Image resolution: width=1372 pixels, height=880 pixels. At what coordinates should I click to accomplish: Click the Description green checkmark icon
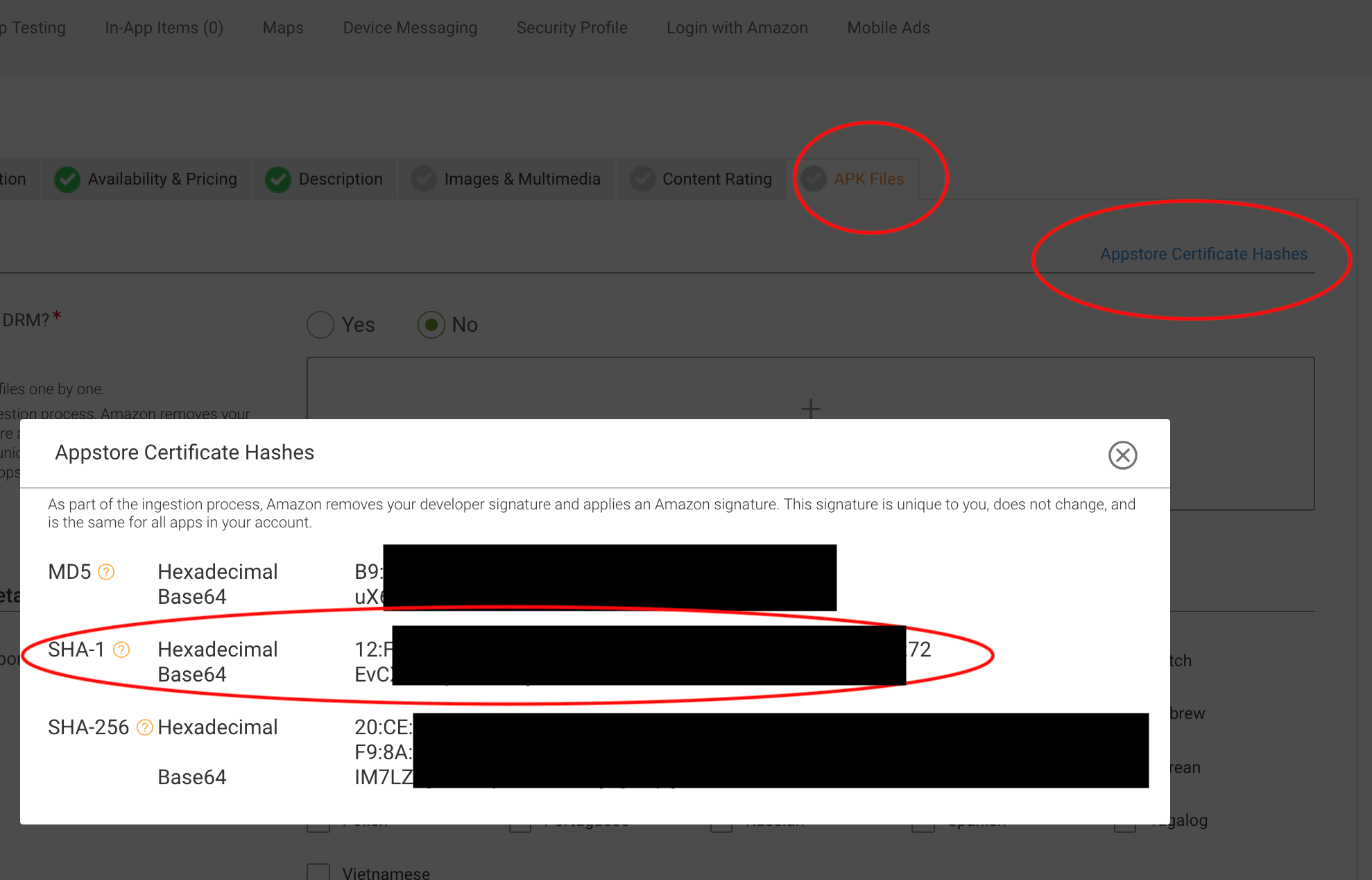(278, 179)
